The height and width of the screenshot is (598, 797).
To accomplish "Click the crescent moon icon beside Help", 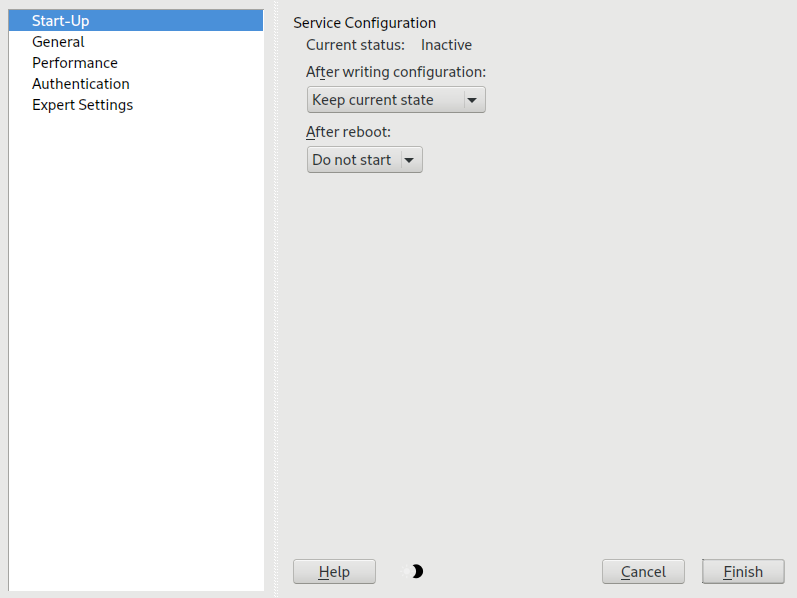I will click(416, 571).
